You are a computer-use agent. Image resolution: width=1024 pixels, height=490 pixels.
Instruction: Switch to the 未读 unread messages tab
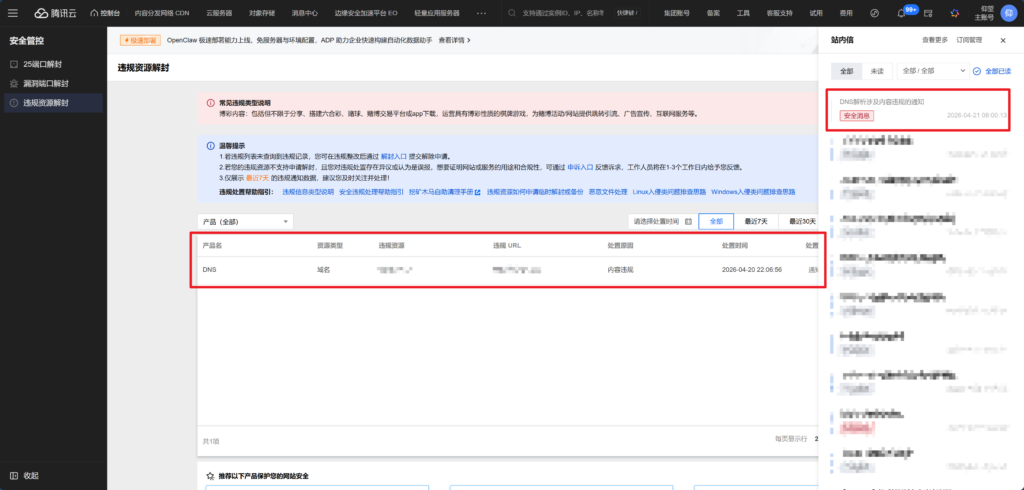(877, 72)
